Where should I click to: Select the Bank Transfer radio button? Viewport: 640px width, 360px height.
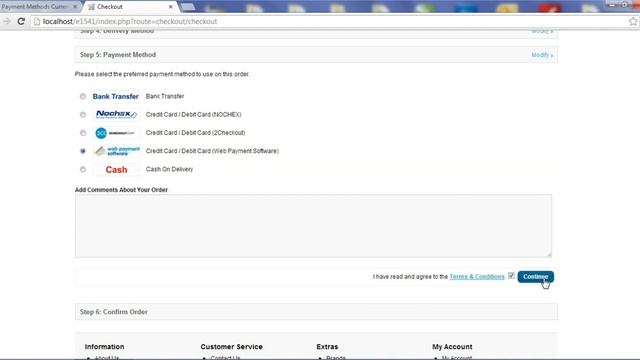pyautogui.click(x=83, y=96)
